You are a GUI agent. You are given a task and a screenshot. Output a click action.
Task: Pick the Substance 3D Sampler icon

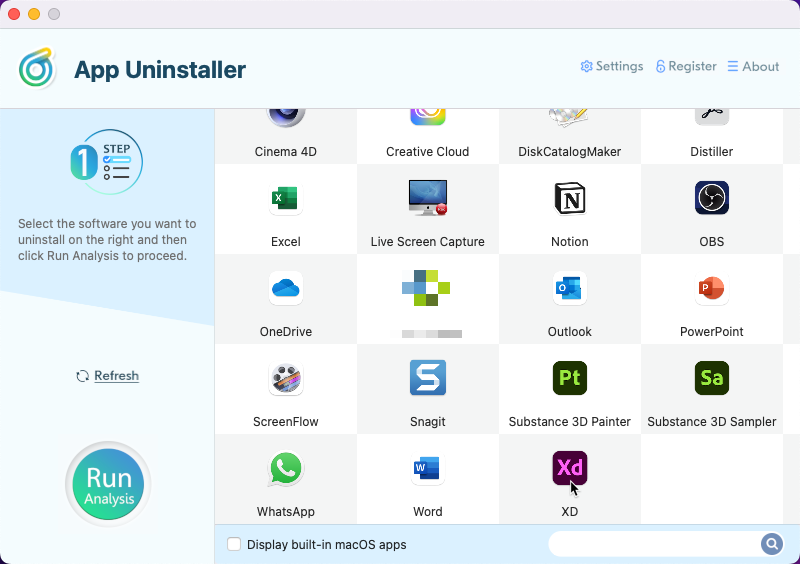pyautogui.click(x=712, y=378)
